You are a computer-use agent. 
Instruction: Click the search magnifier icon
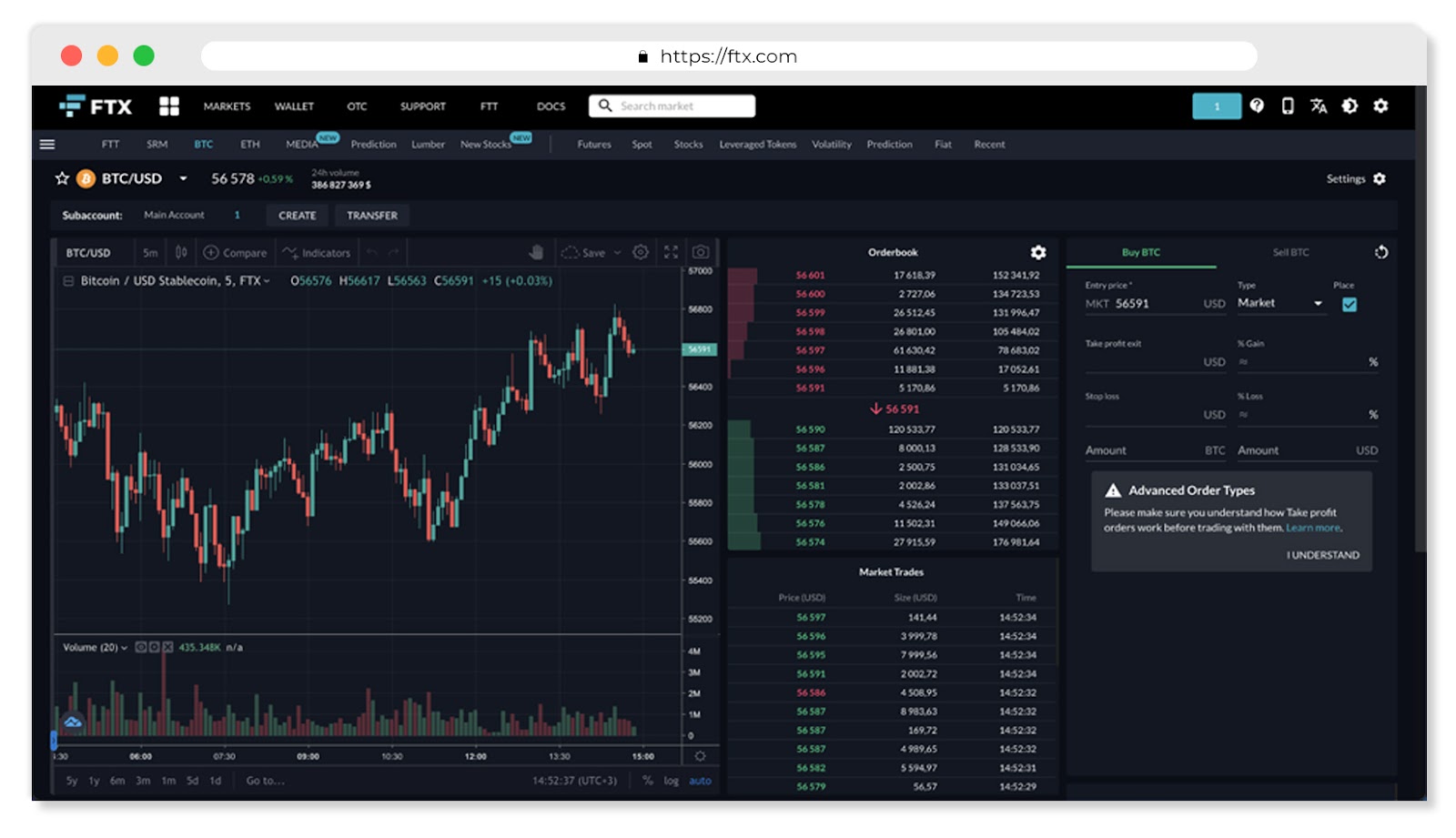pos(605,106)
